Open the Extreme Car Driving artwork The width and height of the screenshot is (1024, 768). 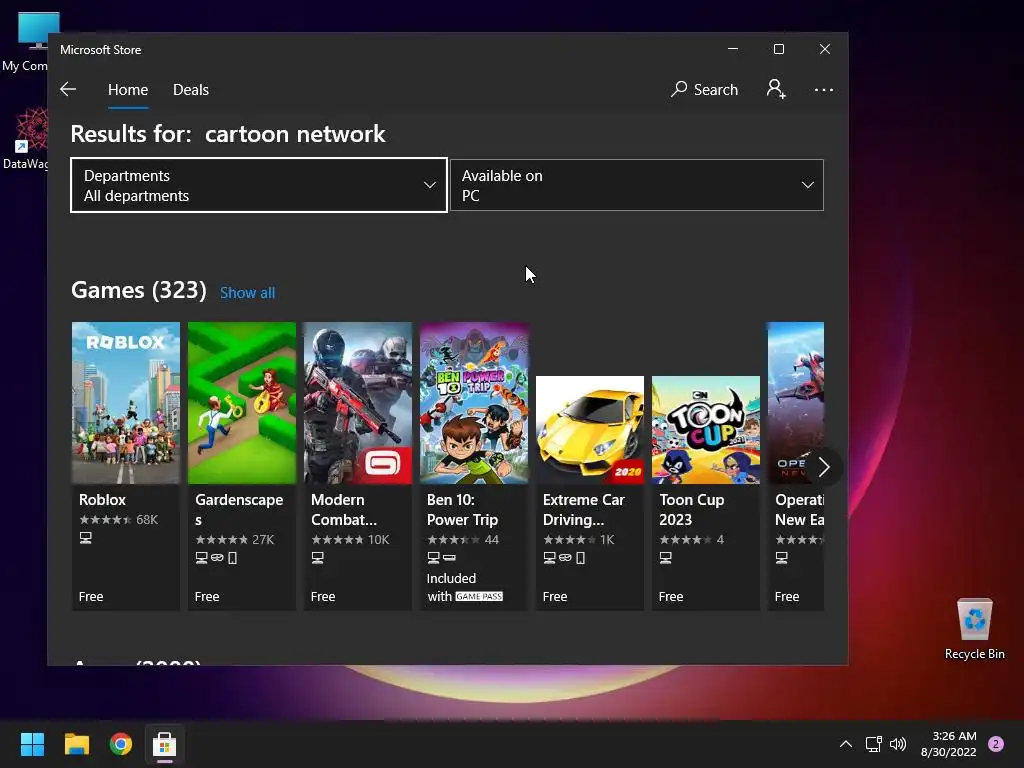(x=590, y=430)
